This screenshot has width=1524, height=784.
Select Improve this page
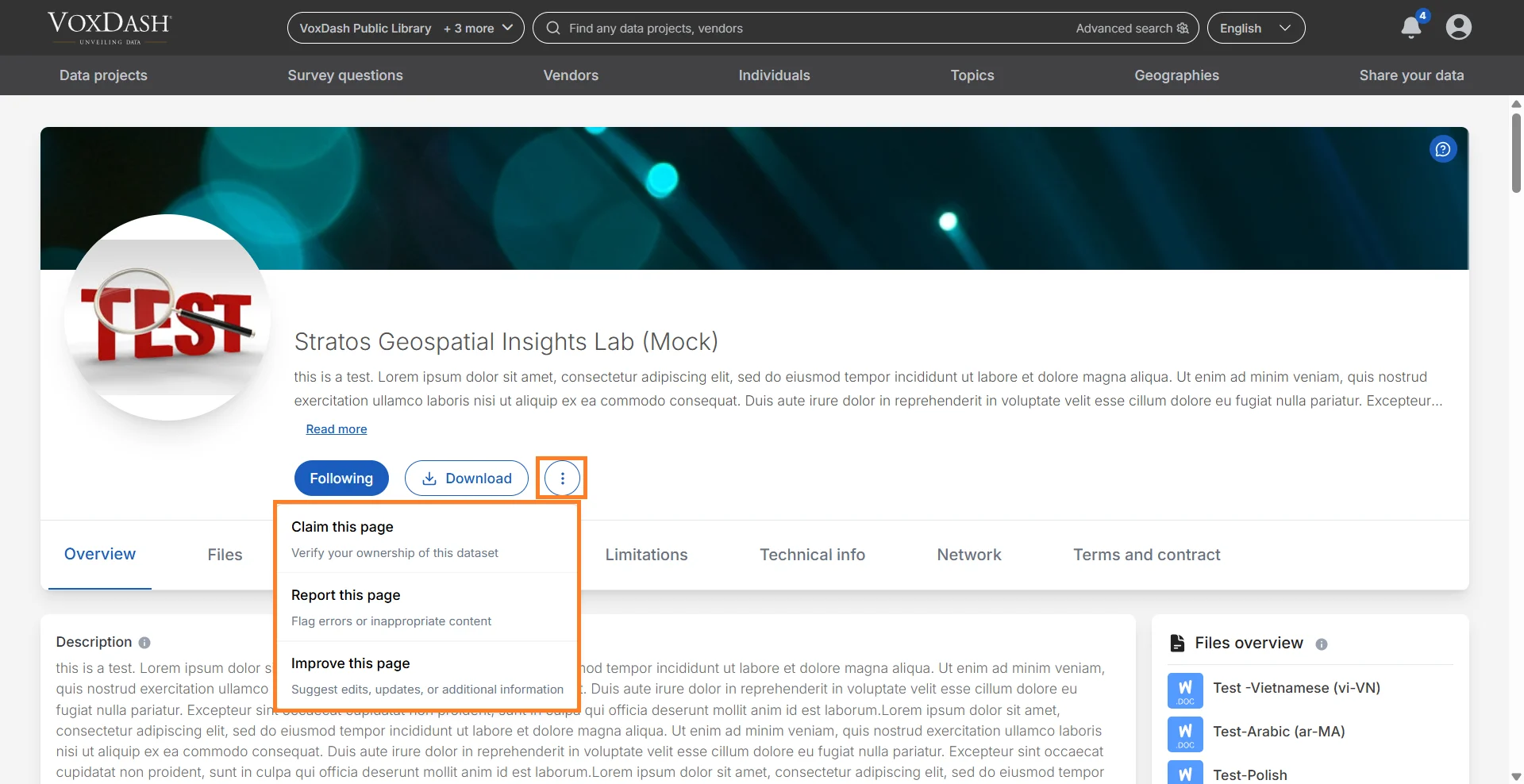(427, 675)
